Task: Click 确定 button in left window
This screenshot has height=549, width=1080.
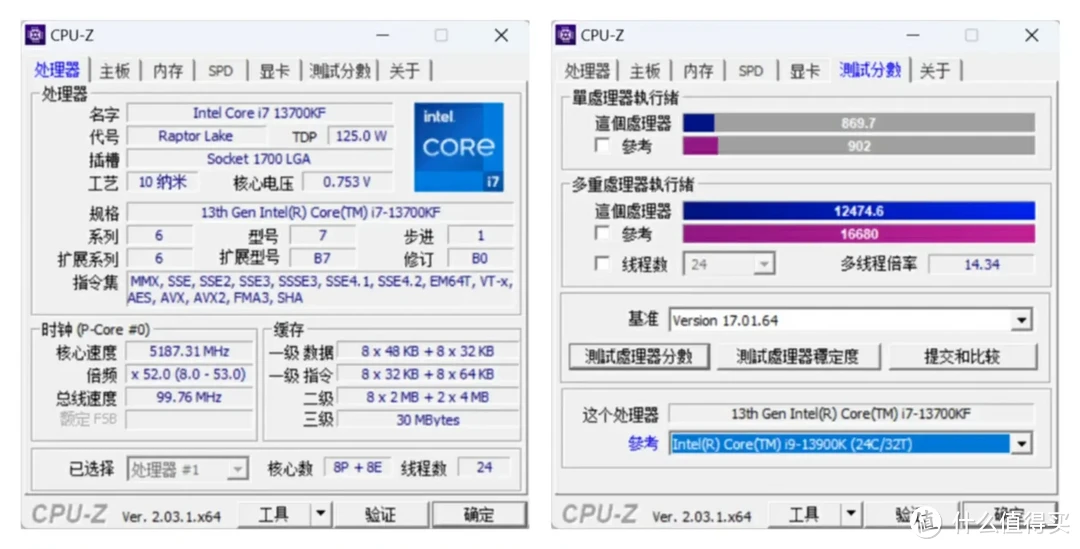Action: (x=479, y=514)
